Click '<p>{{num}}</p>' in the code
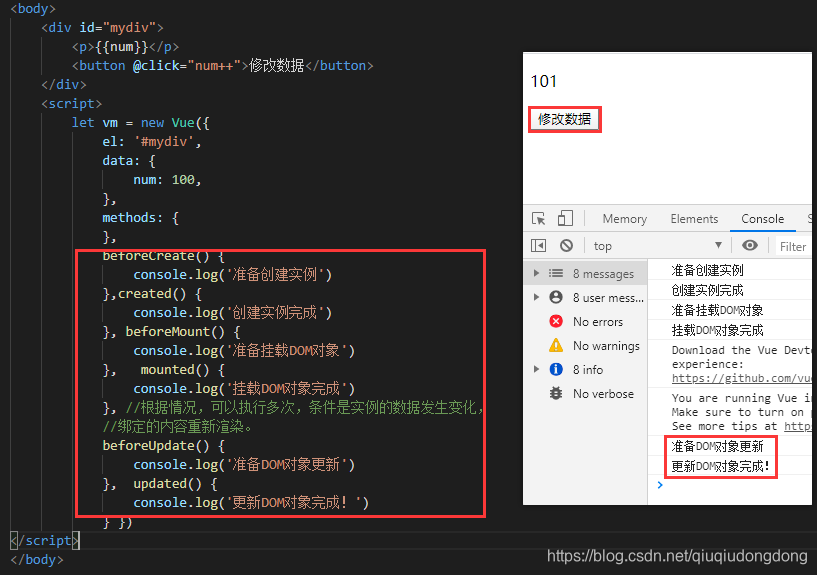This screenshot has height=575, width=817. [126, 47]
